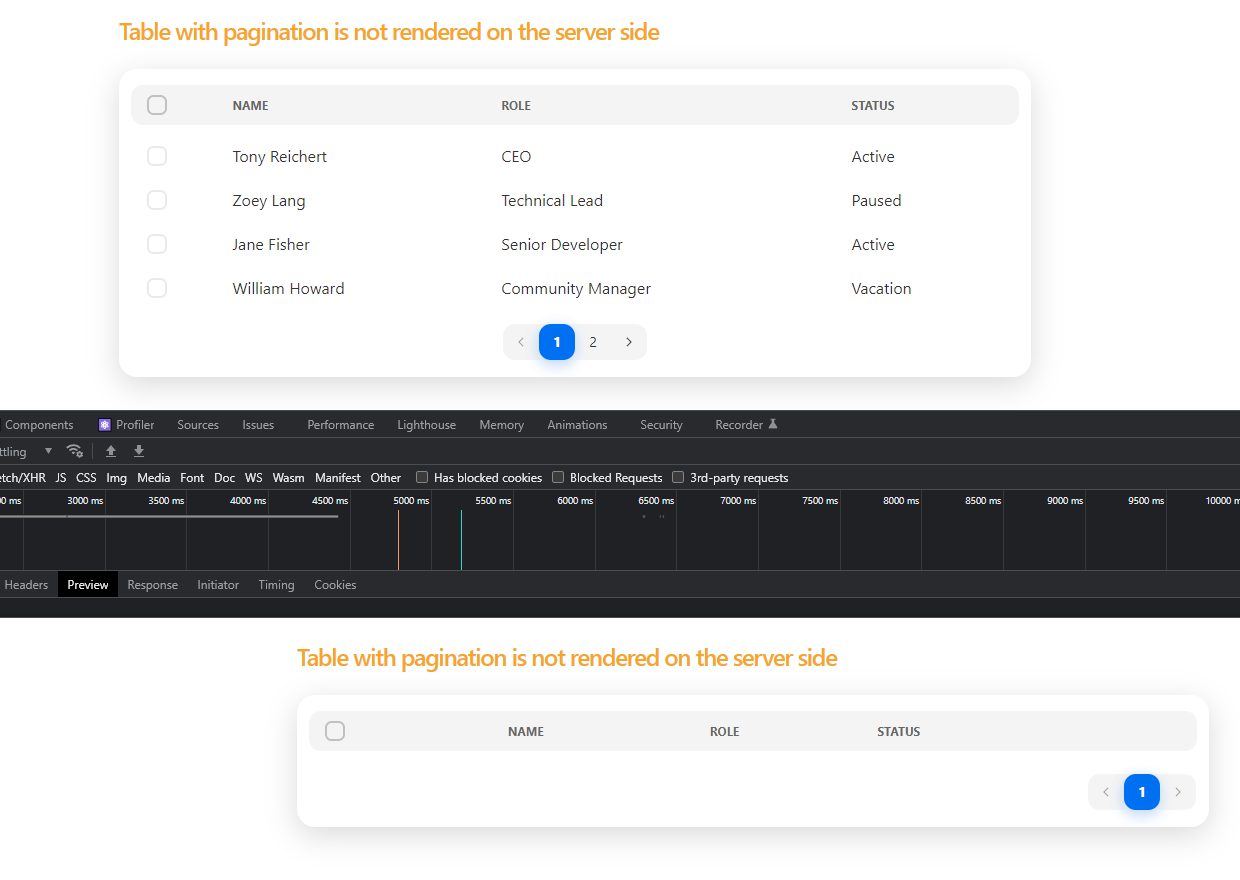Open the request Response tab
Screen dimensions: 1240x880
pos(153,585)
